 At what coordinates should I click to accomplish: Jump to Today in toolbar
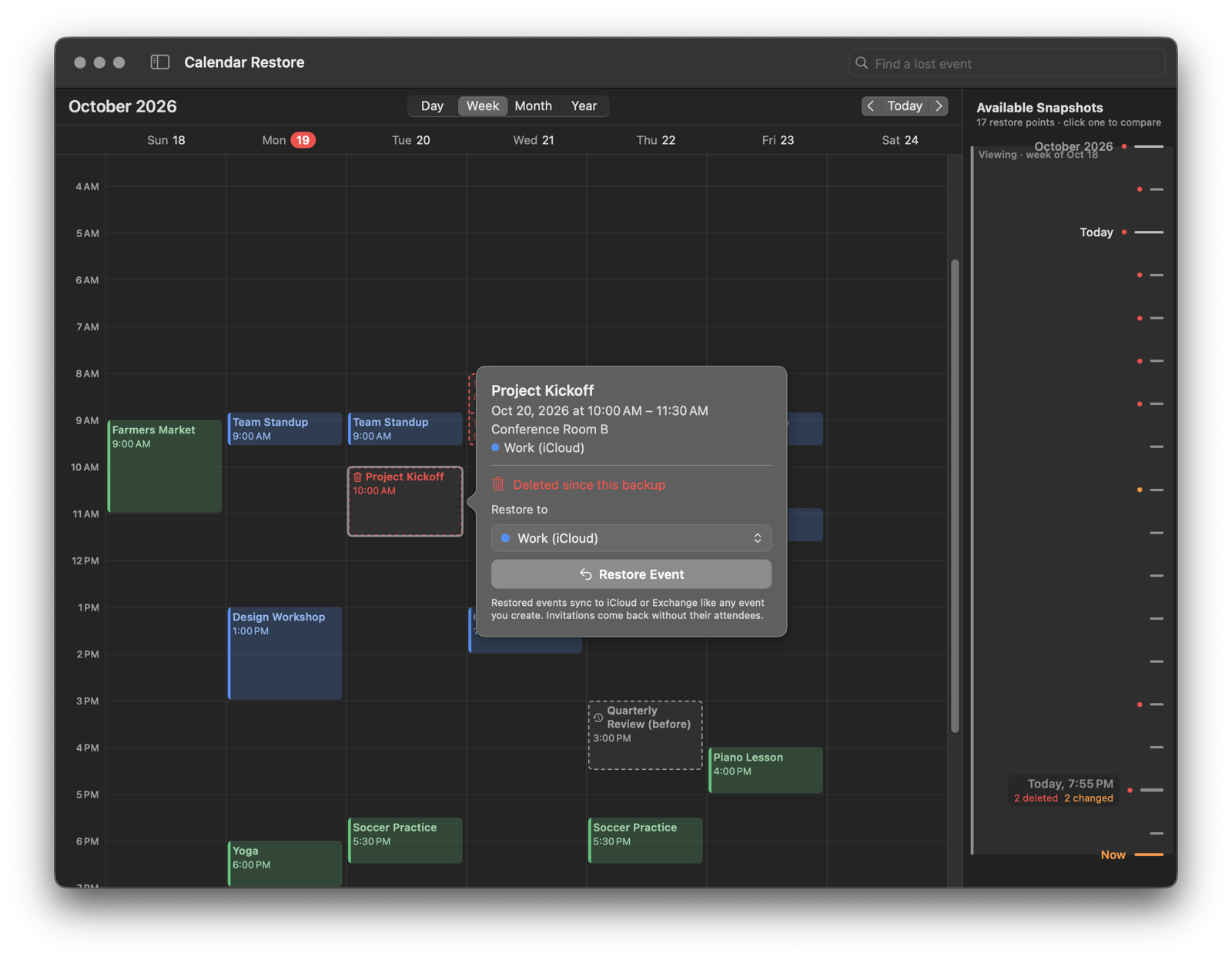[905, 106]
